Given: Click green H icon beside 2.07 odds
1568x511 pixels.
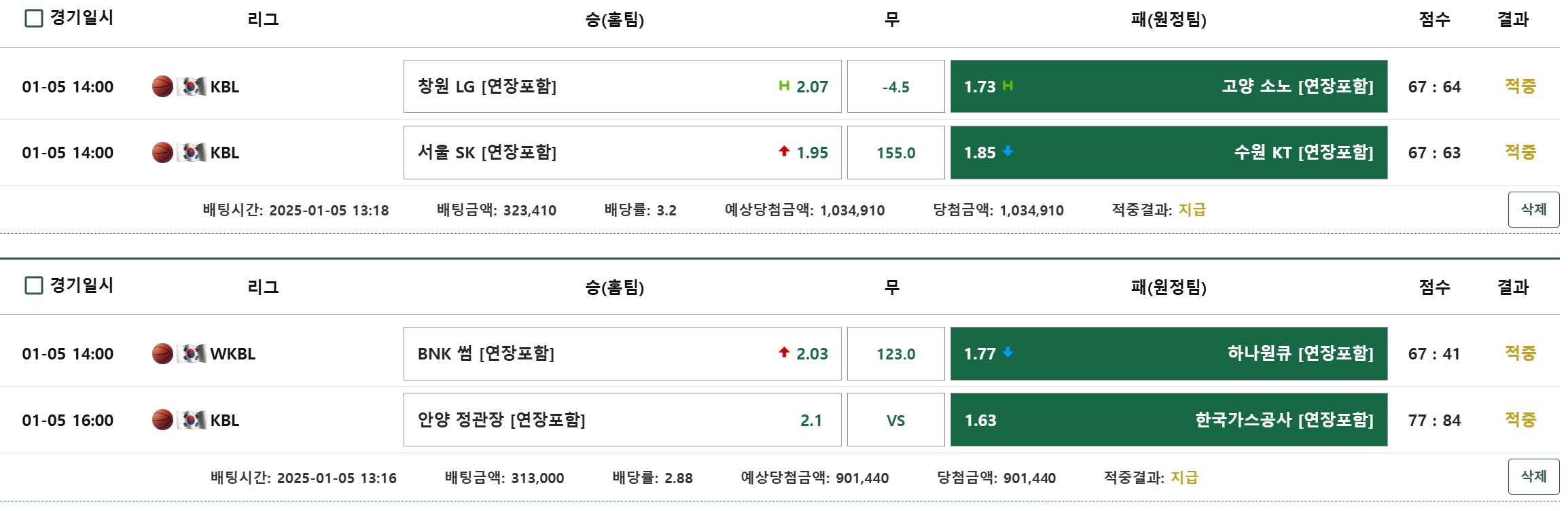Looking at the screenshot, I should tap(784, 86).
